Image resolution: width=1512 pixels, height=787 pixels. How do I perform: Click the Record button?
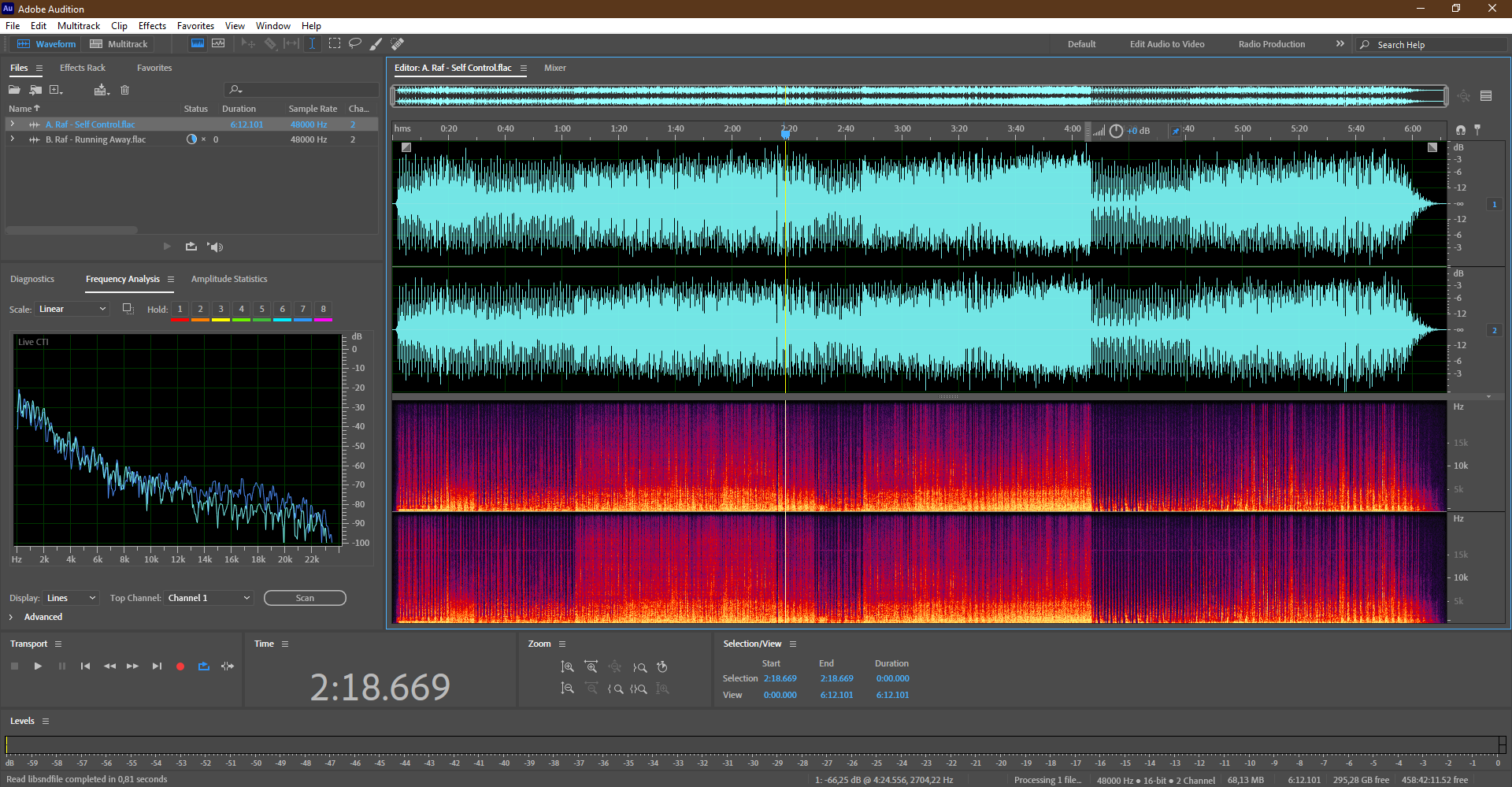coord(180,666)
